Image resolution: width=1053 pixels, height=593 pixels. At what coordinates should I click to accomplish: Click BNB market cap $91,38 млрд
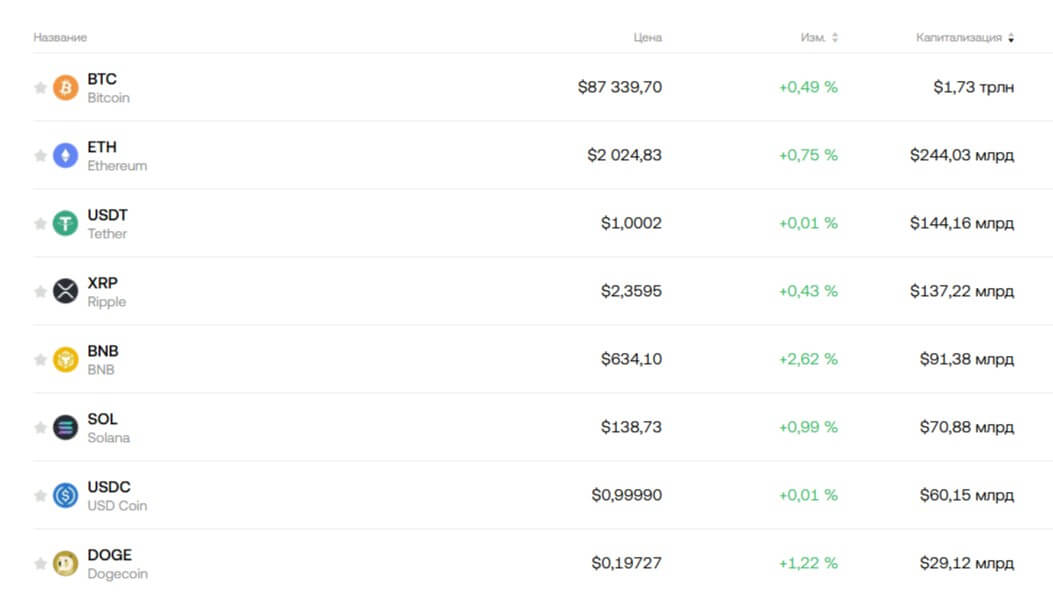(966, 360)
